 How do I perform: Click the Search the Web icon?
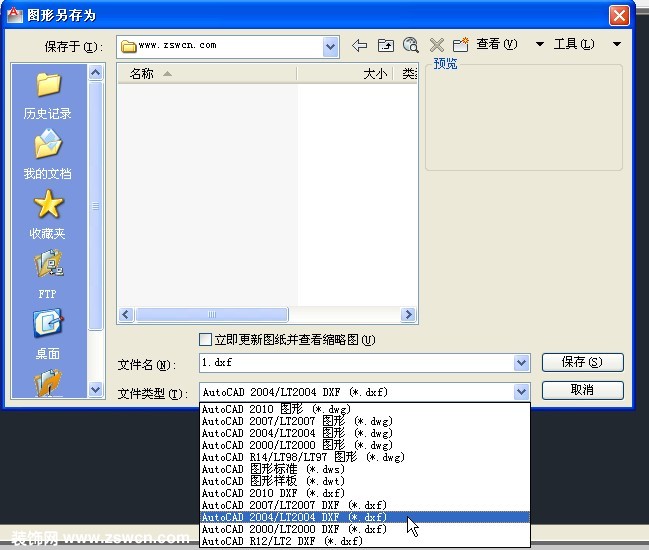tap(411, 45)
